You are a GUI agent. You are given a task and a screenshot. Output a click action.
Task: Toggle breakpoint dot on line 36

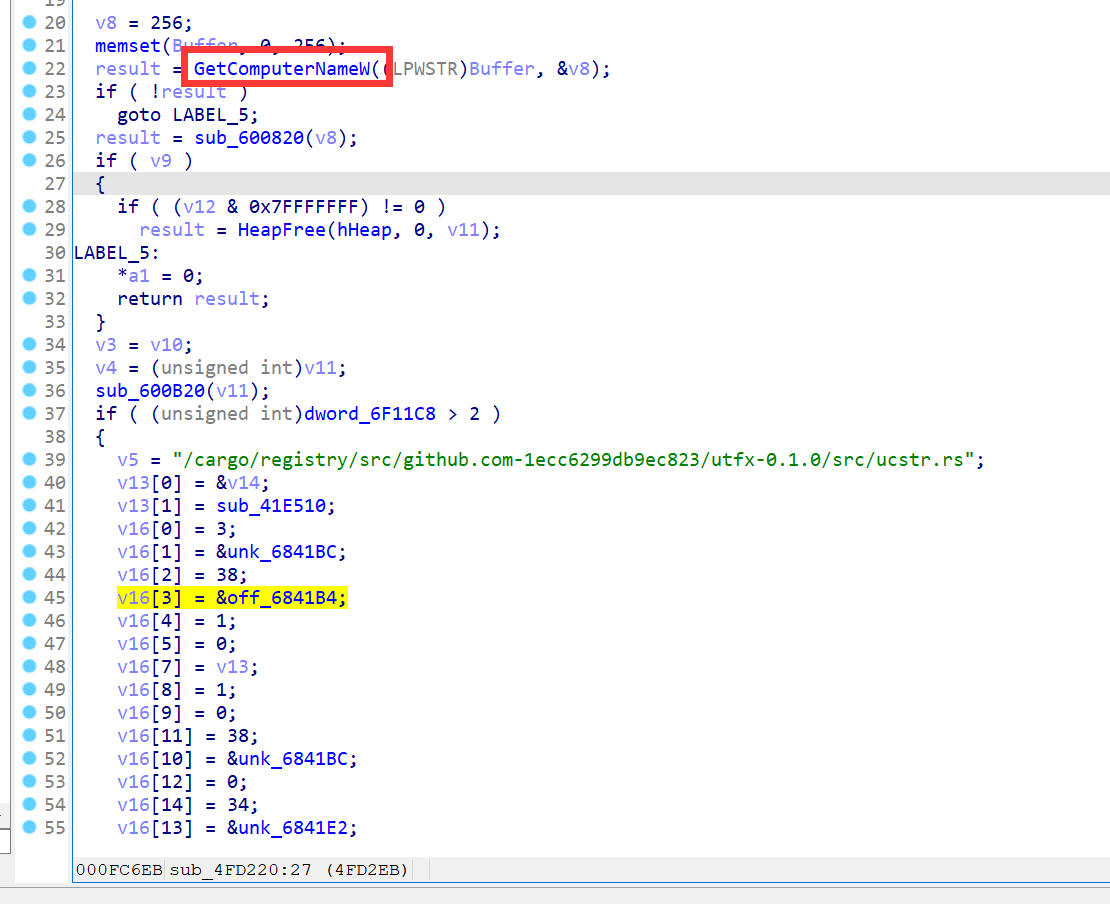click(x=29, y=390)
